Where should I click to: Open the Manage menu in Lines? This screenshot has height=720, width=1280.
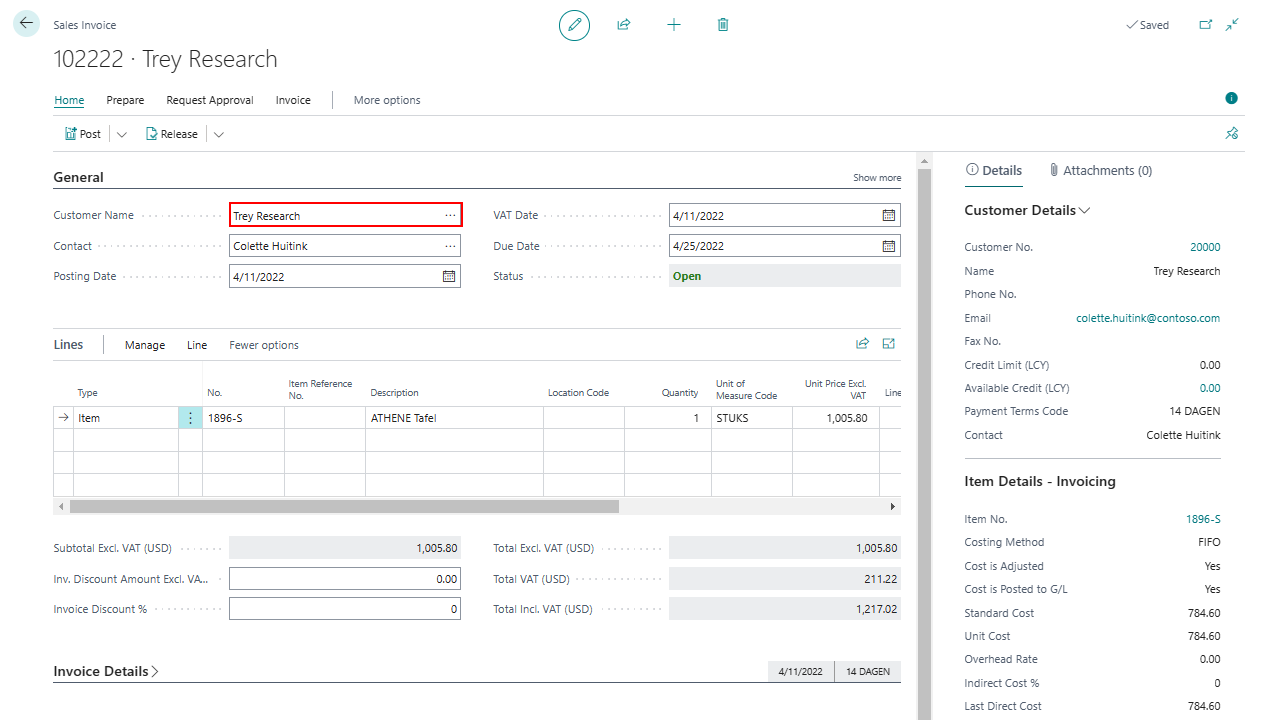145,345
